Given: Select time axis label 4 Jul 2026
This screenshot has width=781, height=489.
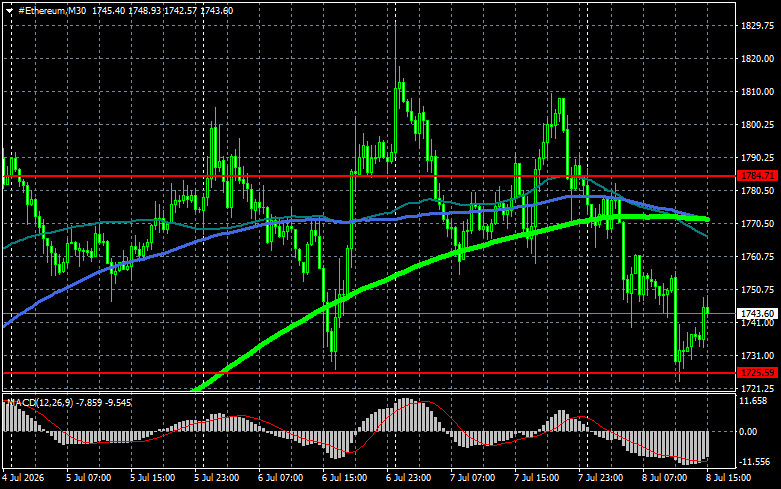Looking at the screenshot, I should [23, 478].
